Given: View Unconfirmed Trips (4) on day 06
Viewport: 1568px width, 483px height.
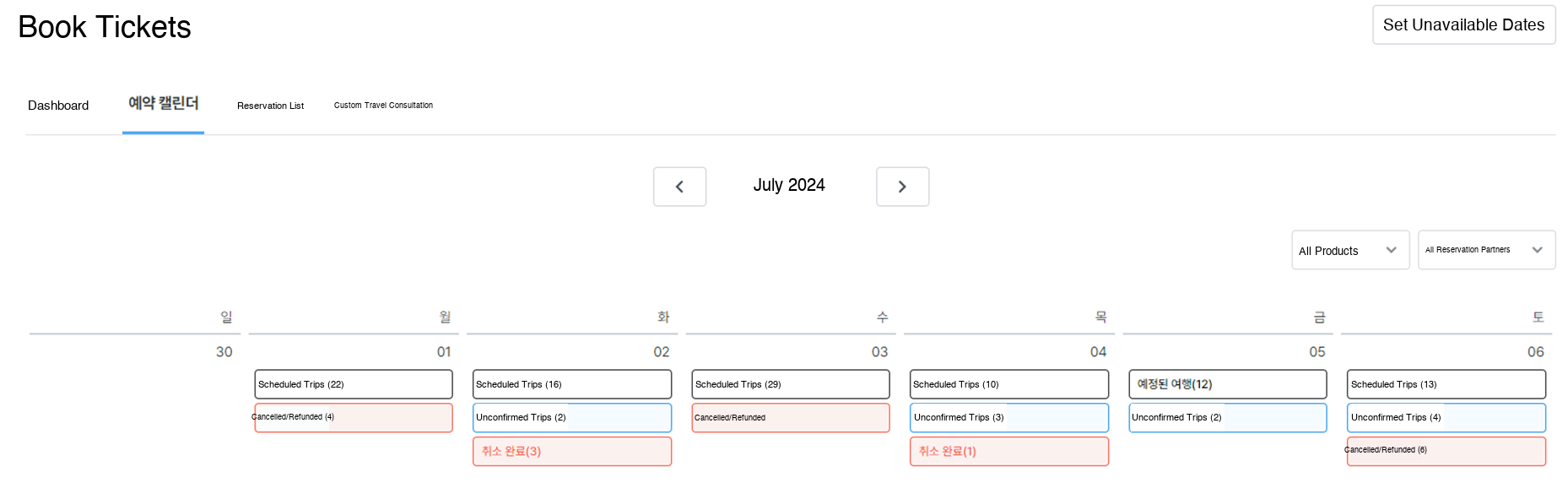Looking at the screenshot, I should (x=1446, y=417).
